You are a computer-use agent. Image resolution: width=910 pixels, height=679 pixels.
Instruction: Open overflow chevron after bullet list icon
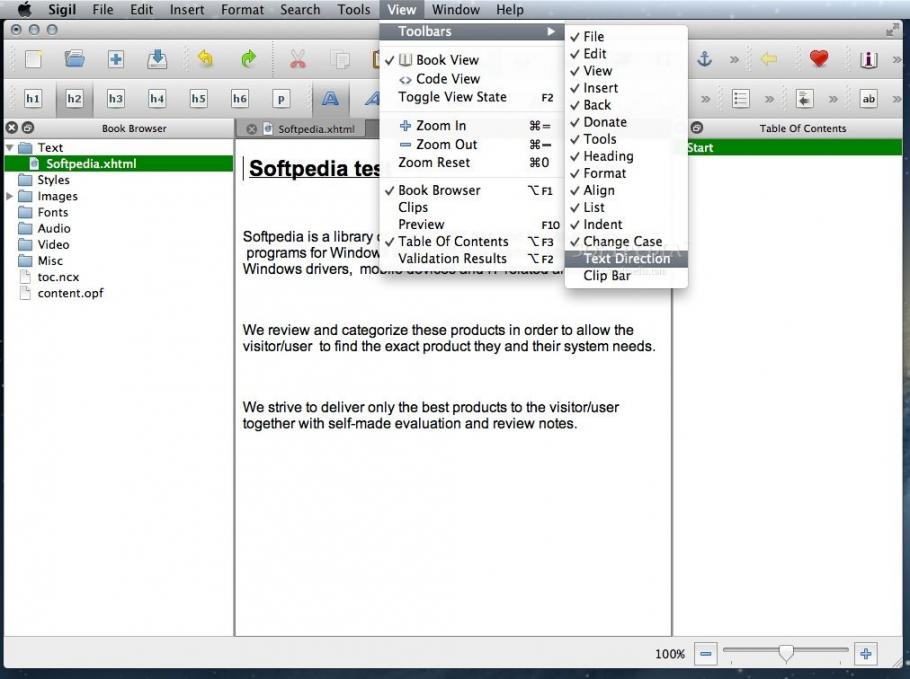[770, 99]
